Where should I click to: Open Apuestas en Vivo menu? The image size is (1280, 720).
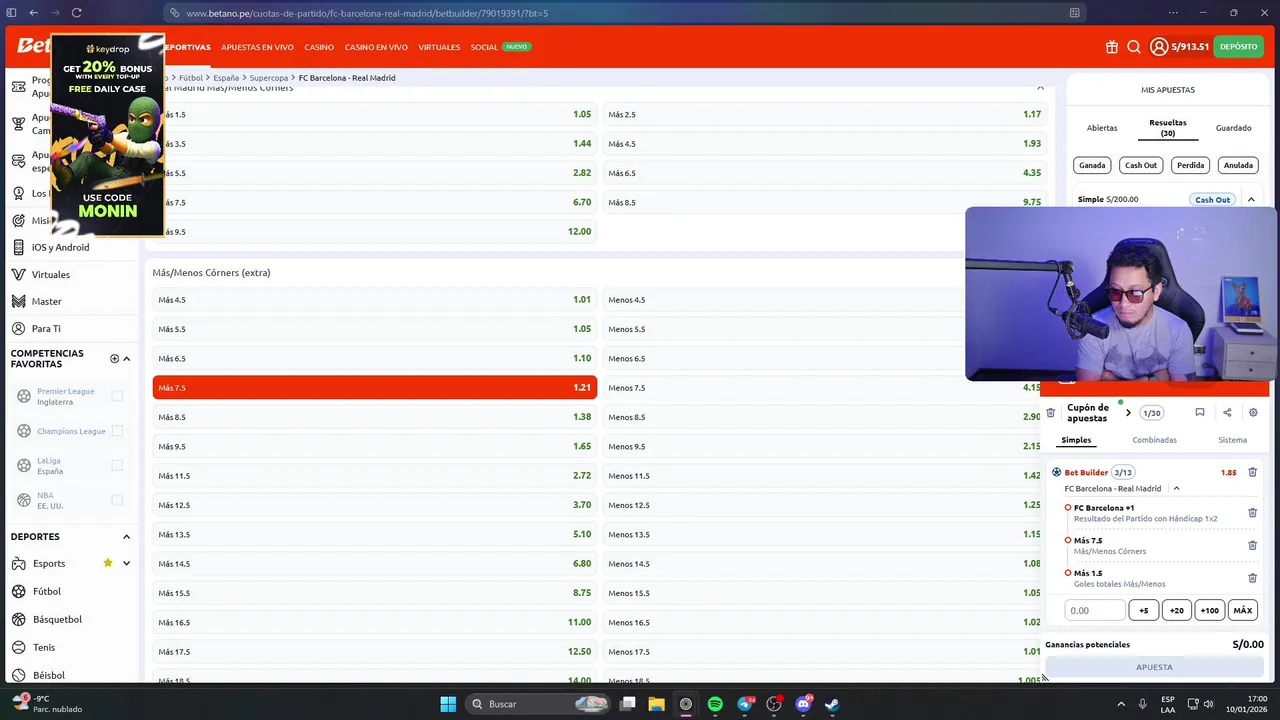click(257, 47)
